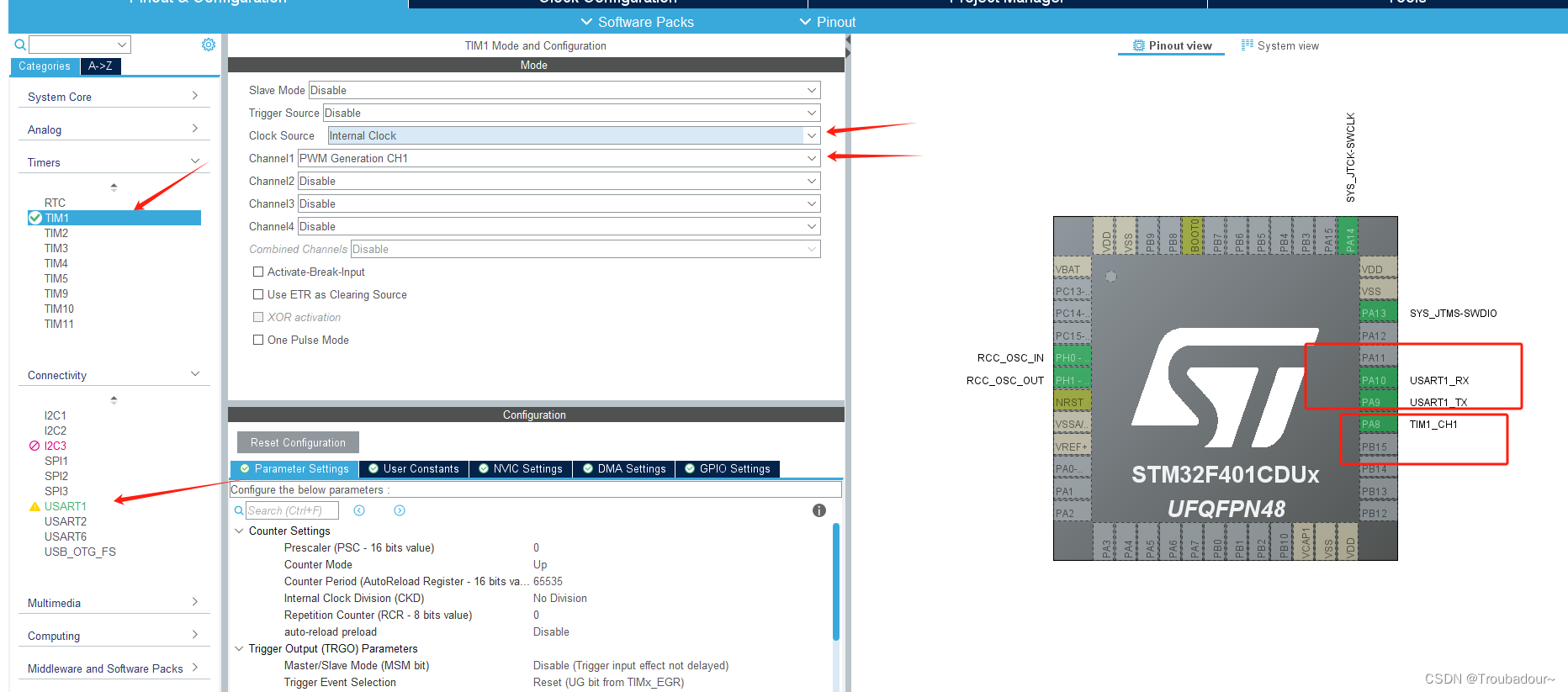Image resolution: width=1568 pixels, height=692 pixels.
Task: Click the Counter Period value 65535
Action: [548, 581]
